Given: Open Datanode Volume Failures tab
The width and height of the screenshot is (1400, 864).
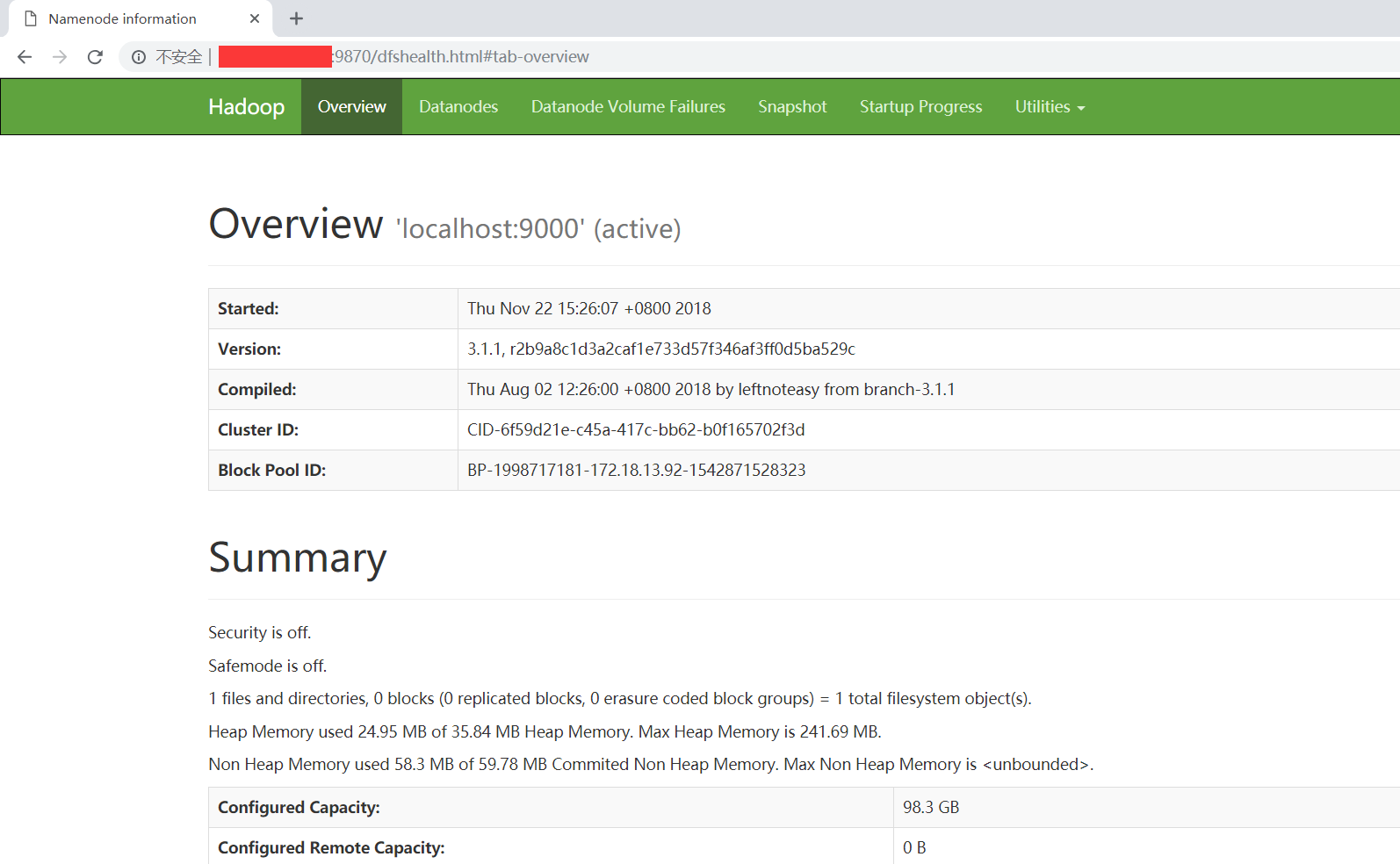Looking at the screenshot, I should pos(628,107).
